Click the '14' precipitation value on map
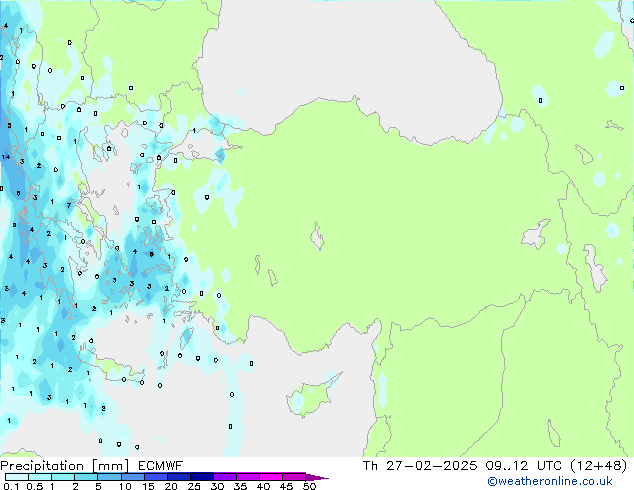 [6, 157]
